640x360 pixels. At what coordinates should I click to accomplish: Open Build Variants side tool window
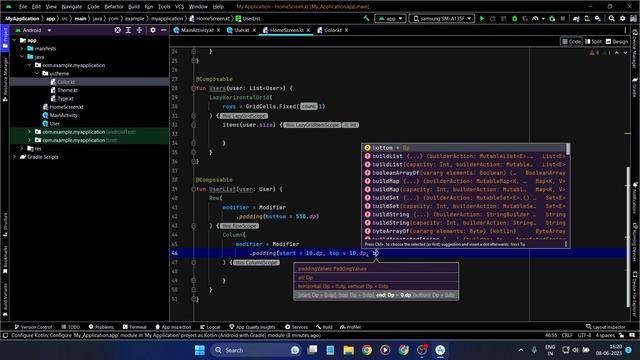pos(5,299)
